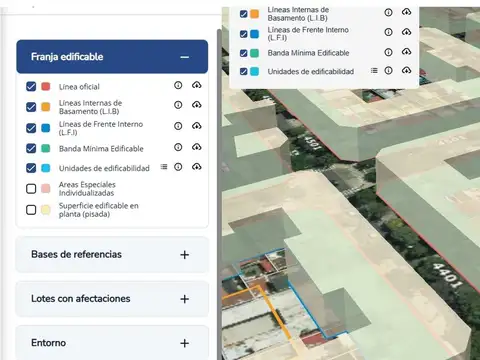480x360 pixels.
Task: Expand Lotes con afectaciones section
Action: coord(184,299)
